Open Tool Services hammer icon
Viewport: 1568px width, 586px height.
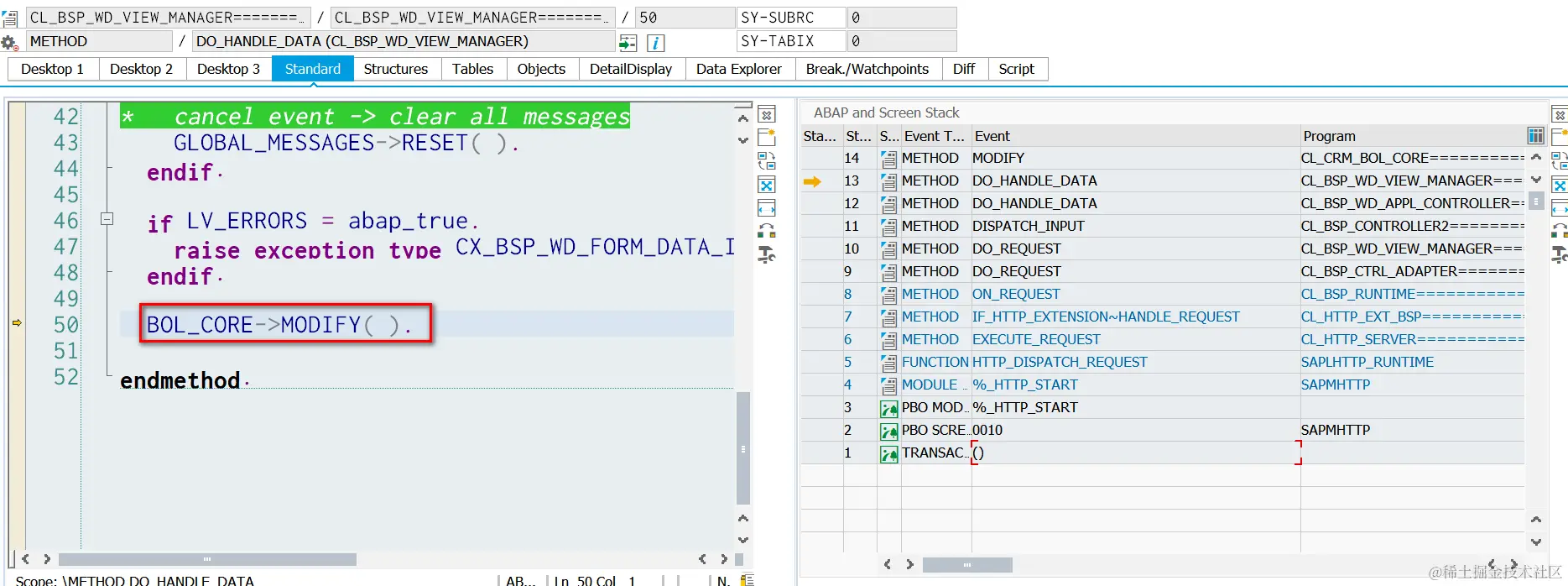tap(767, 254)
